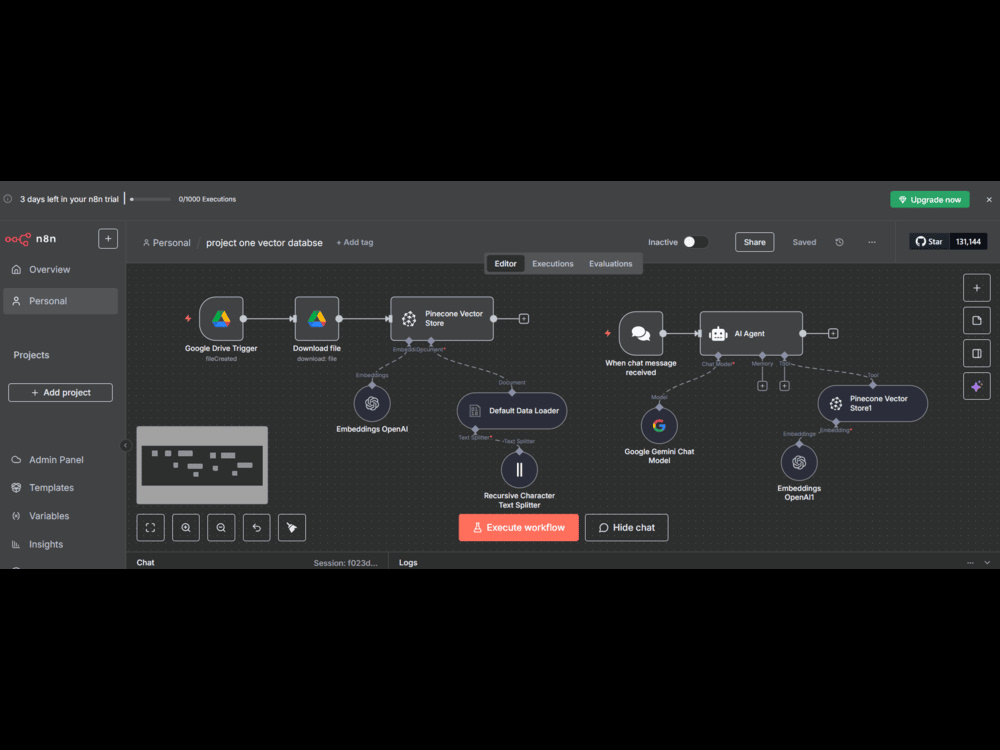Image resolution: width=1000 pixels, height=750 pixels.
Task: Click the GitHub Star button
Action: pos(929,242)
